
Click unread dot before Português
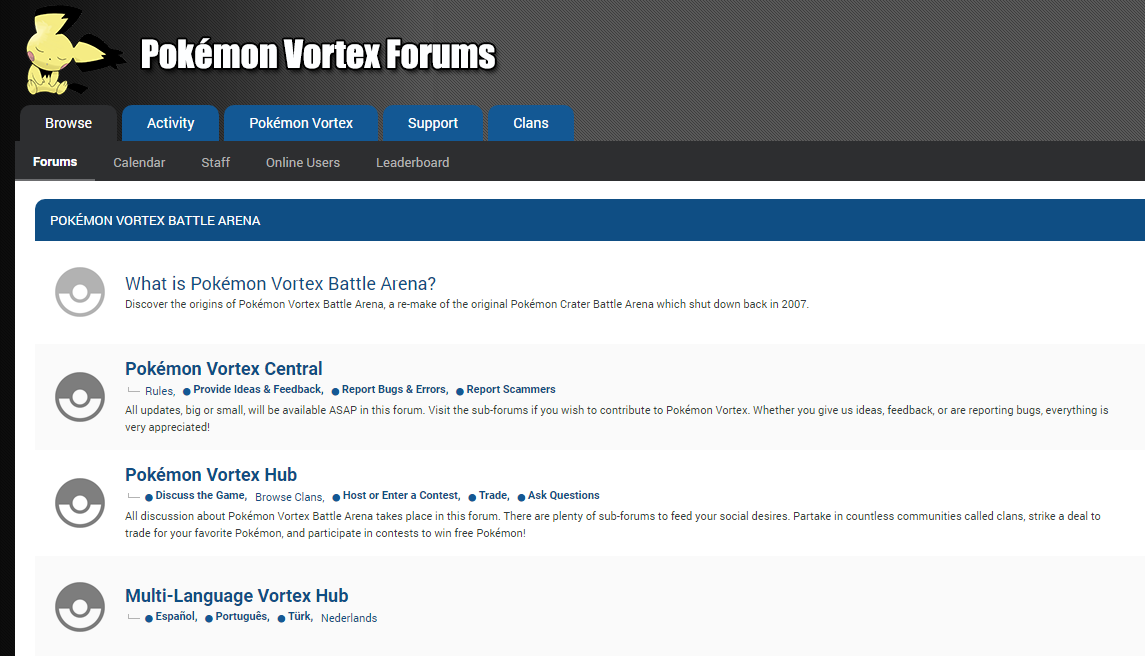tap(209, 619)
